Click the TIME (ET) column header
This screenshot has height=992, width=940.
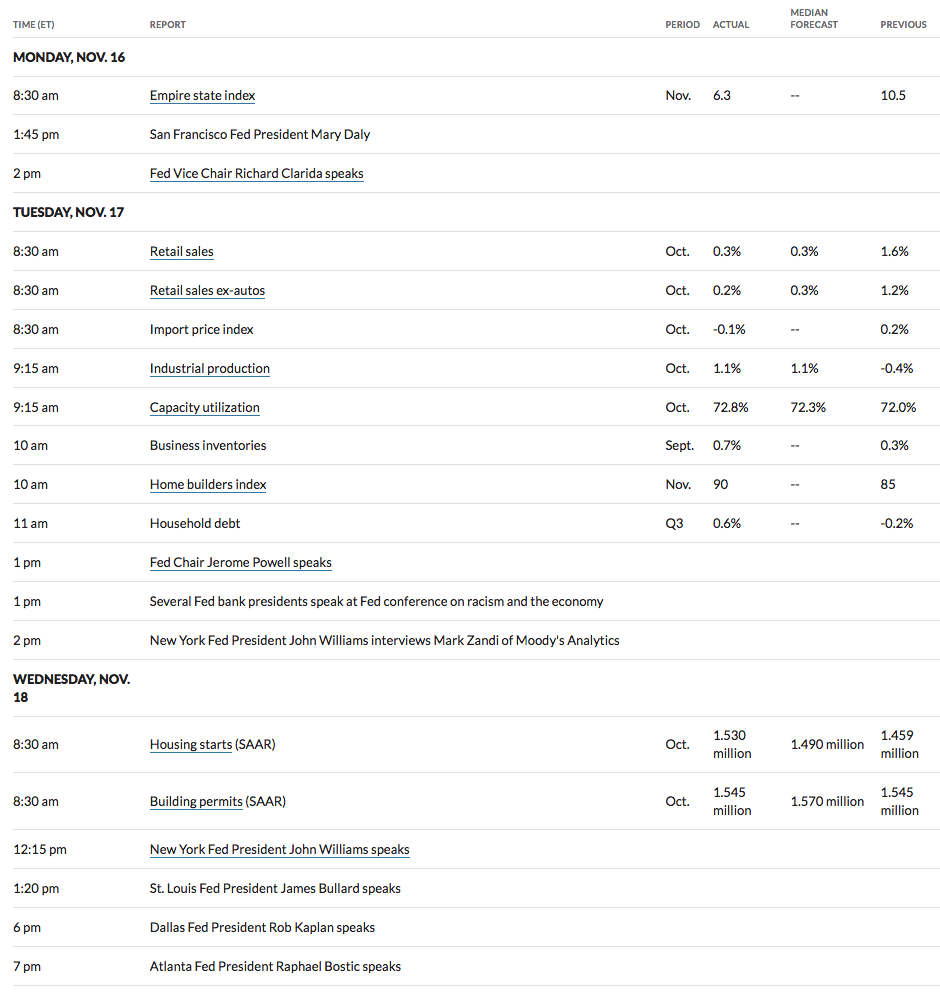tap(34, 25)
